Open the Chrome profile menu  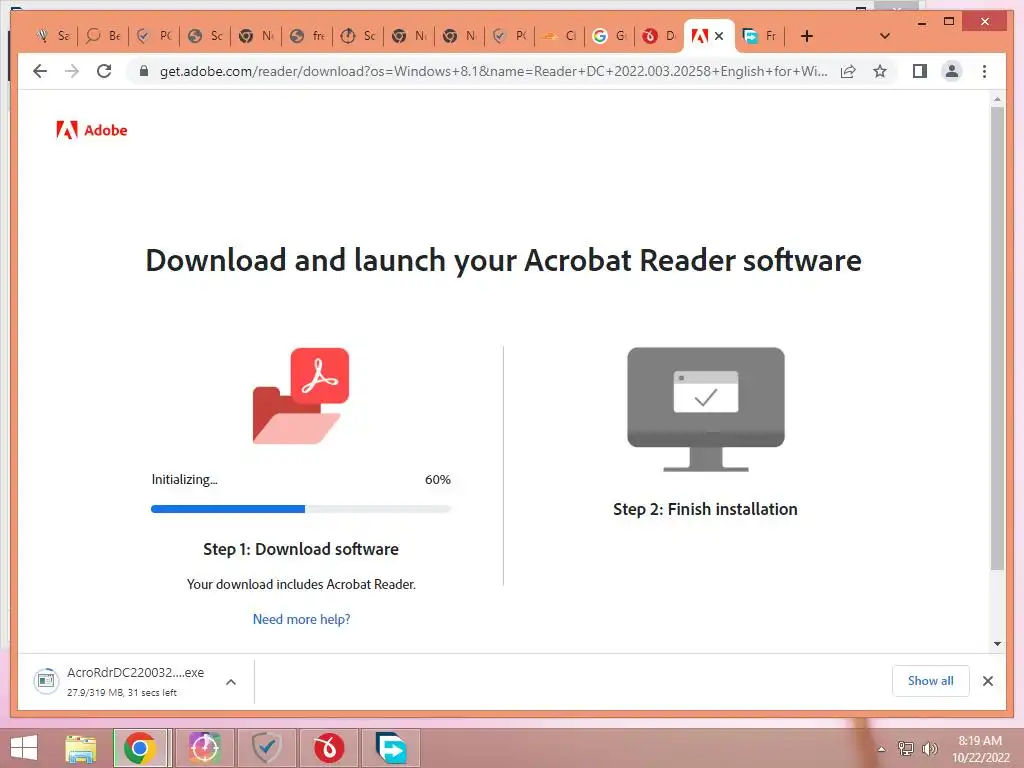952,71
